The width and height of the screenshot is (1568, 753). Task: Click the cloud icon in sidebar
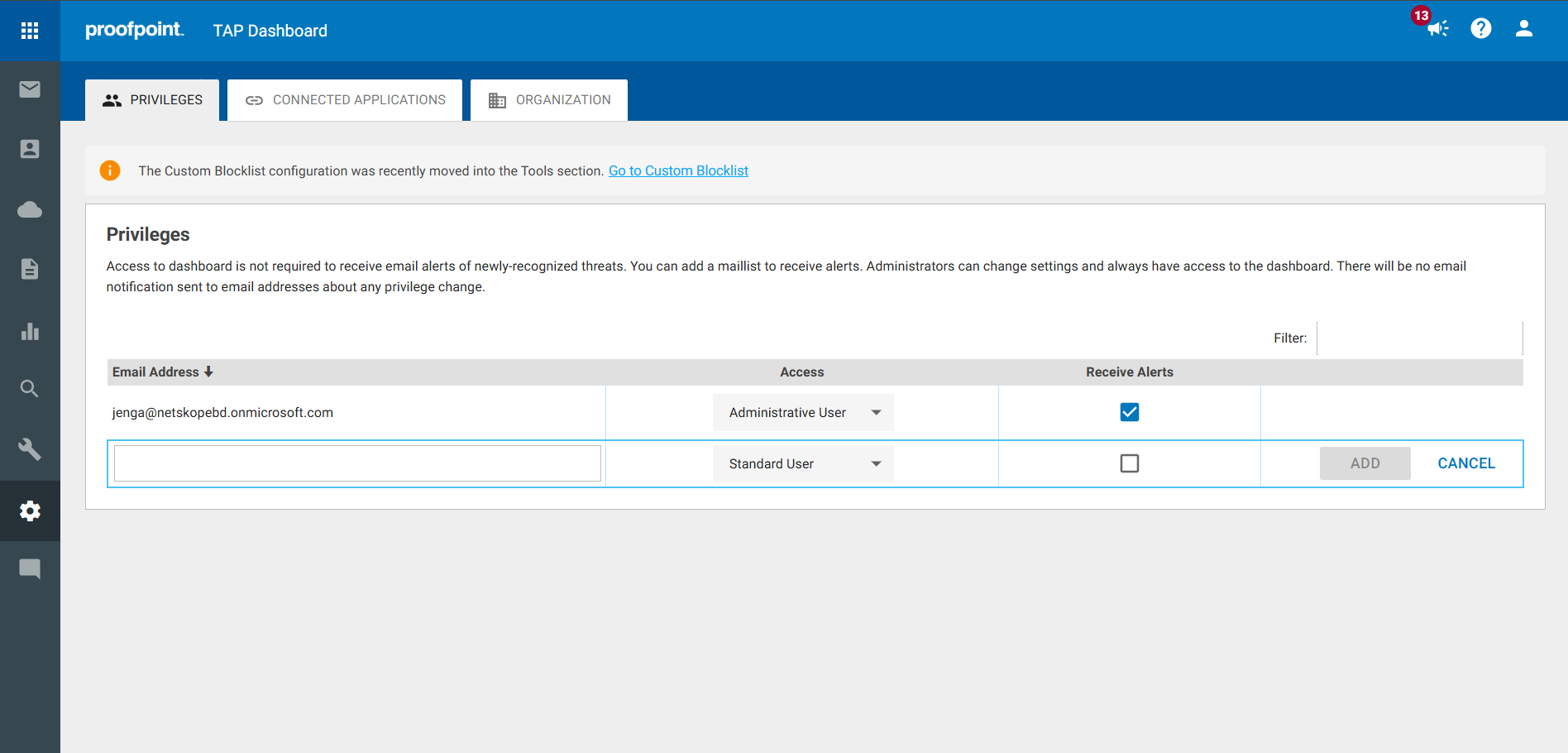tap(30, 209)
